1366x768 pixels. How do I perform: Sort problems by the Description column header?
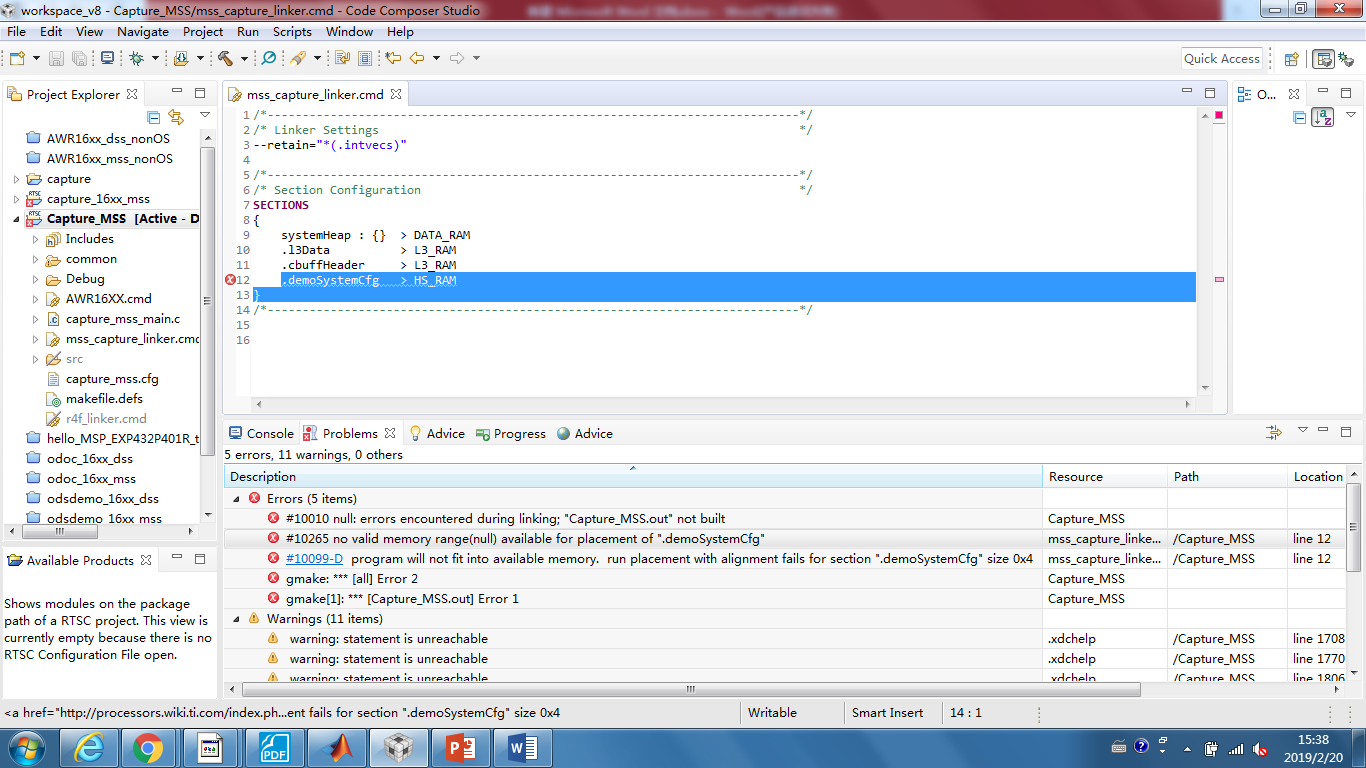[x=633, y=477]
